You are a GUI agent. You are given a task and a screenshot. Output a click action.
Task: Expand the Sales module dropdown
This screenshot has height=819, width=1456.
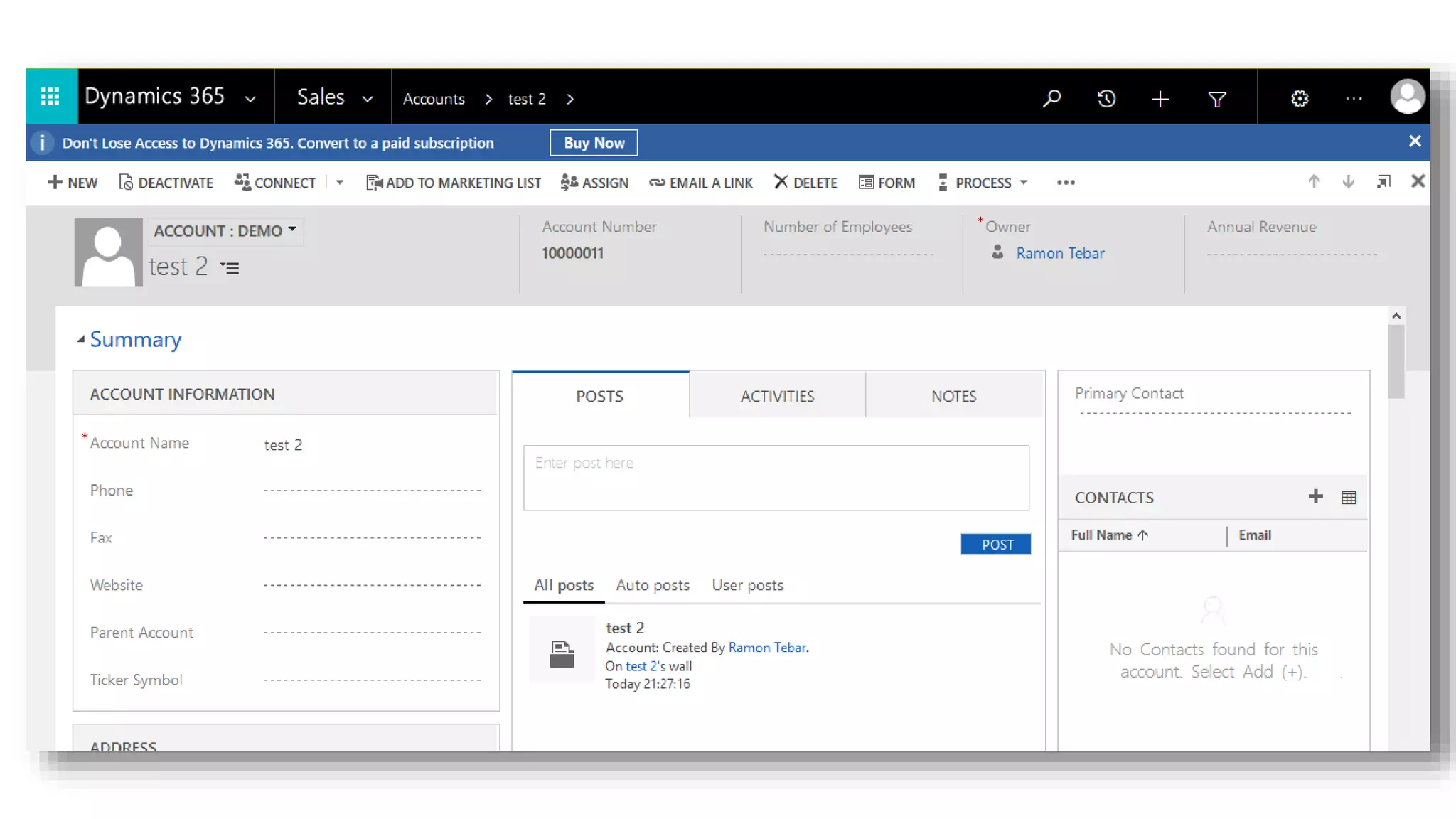(368, 99)
